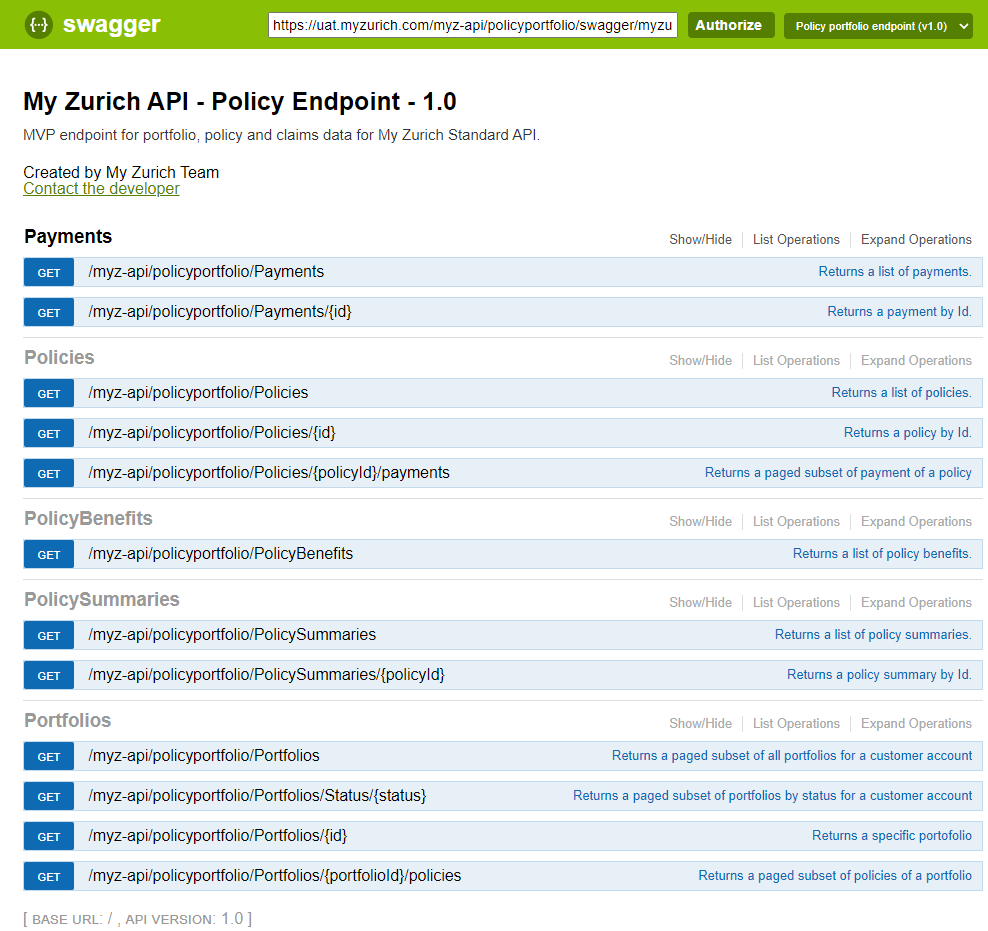Screen dimensions: 988x931
Task: Click GET badge for PolicySummaries/{policyId} endpoint
Action: coord(49,675)
